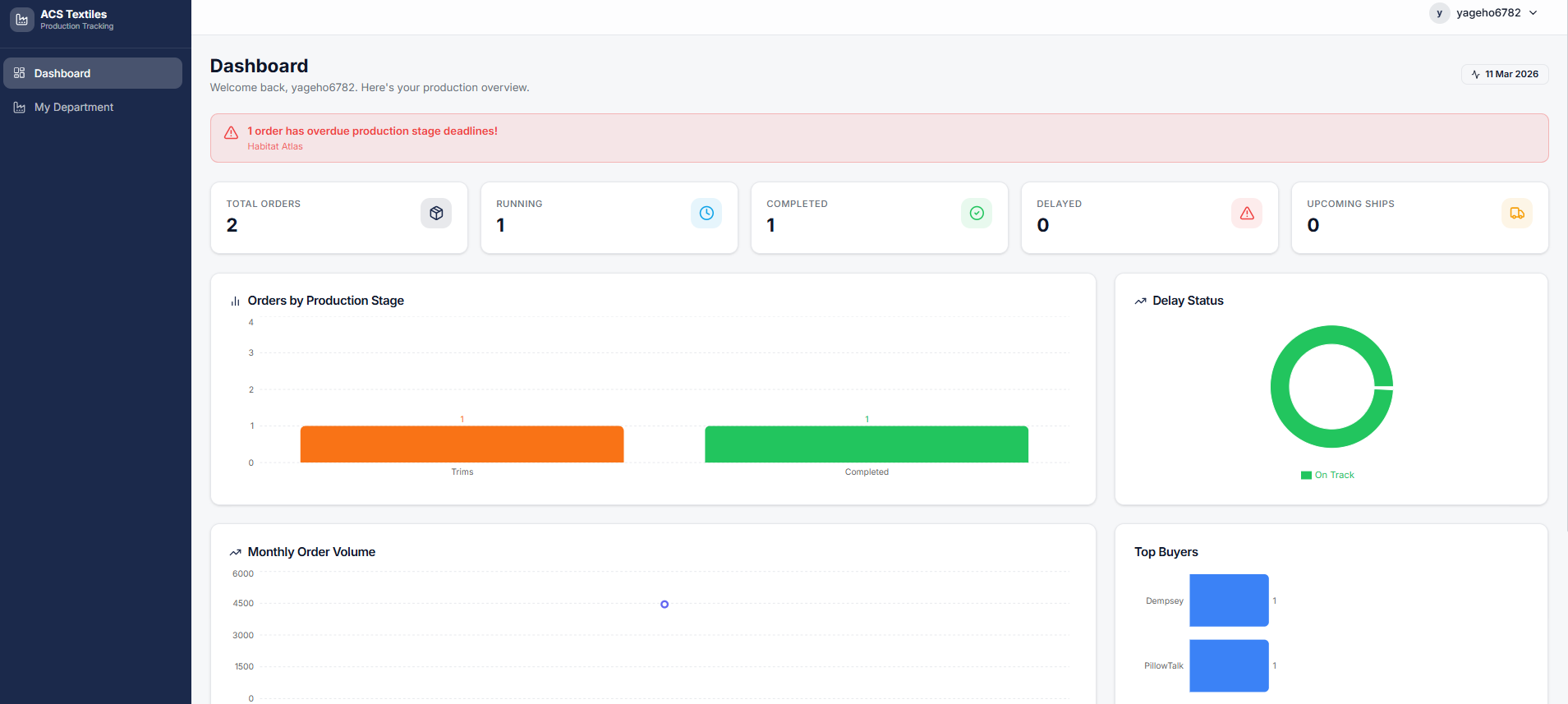Click the truck icon in Upcoming Ships
1568x704 pixels.
pyautogui.click(x=1517, y=214)
